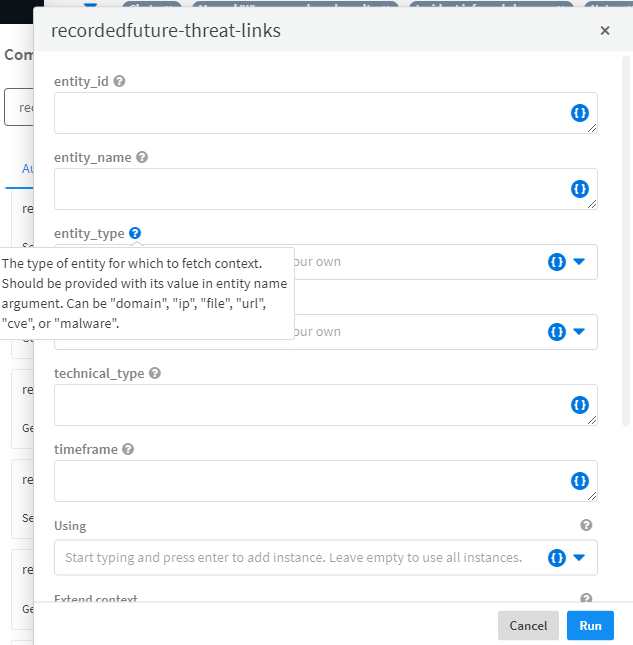Click help icon on Using row
Screen dimensions: 633x645
click(x=586, y=525)
